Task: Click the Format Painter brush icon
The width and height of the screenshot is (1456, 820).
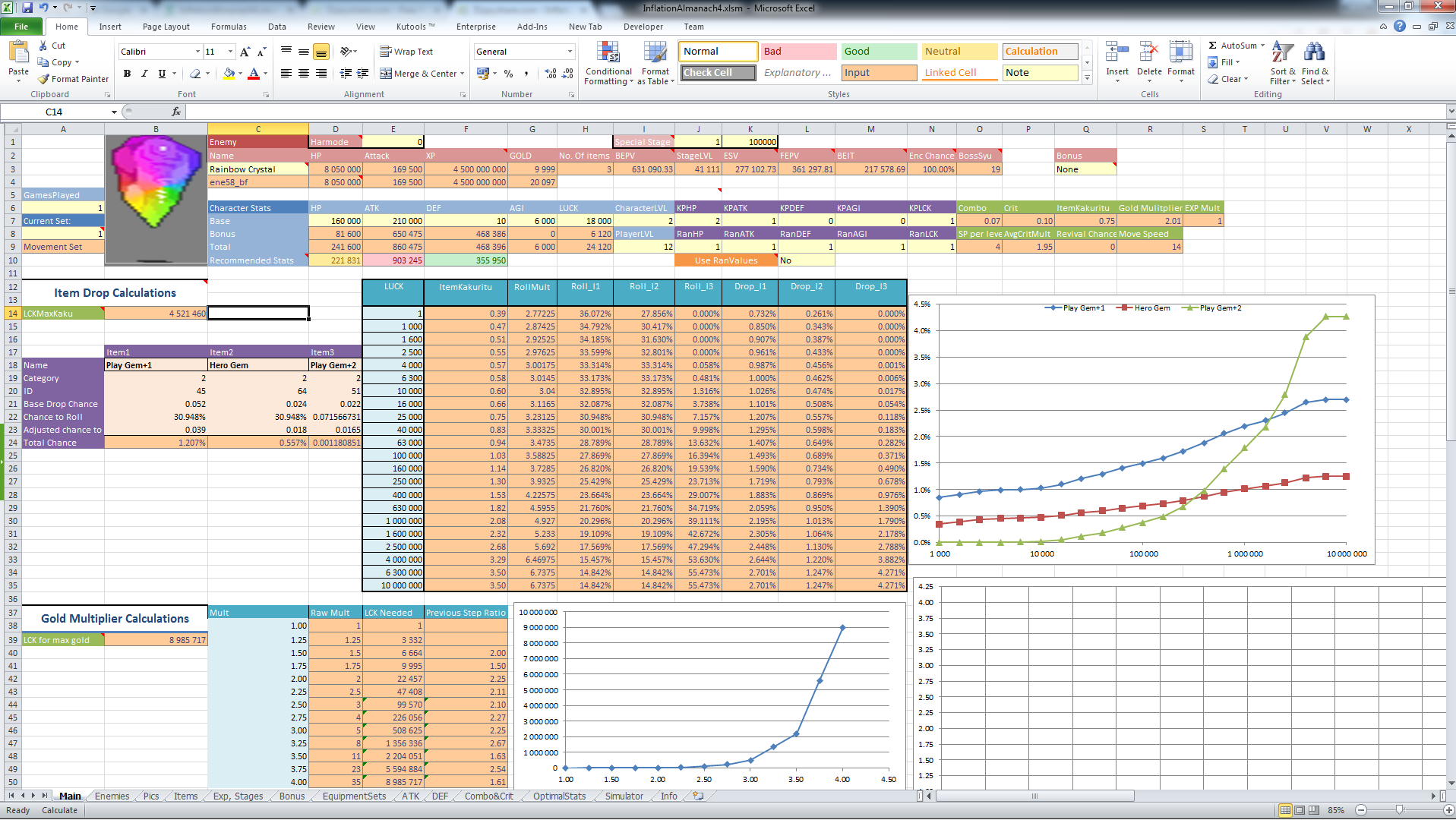Action: (44, 79)
